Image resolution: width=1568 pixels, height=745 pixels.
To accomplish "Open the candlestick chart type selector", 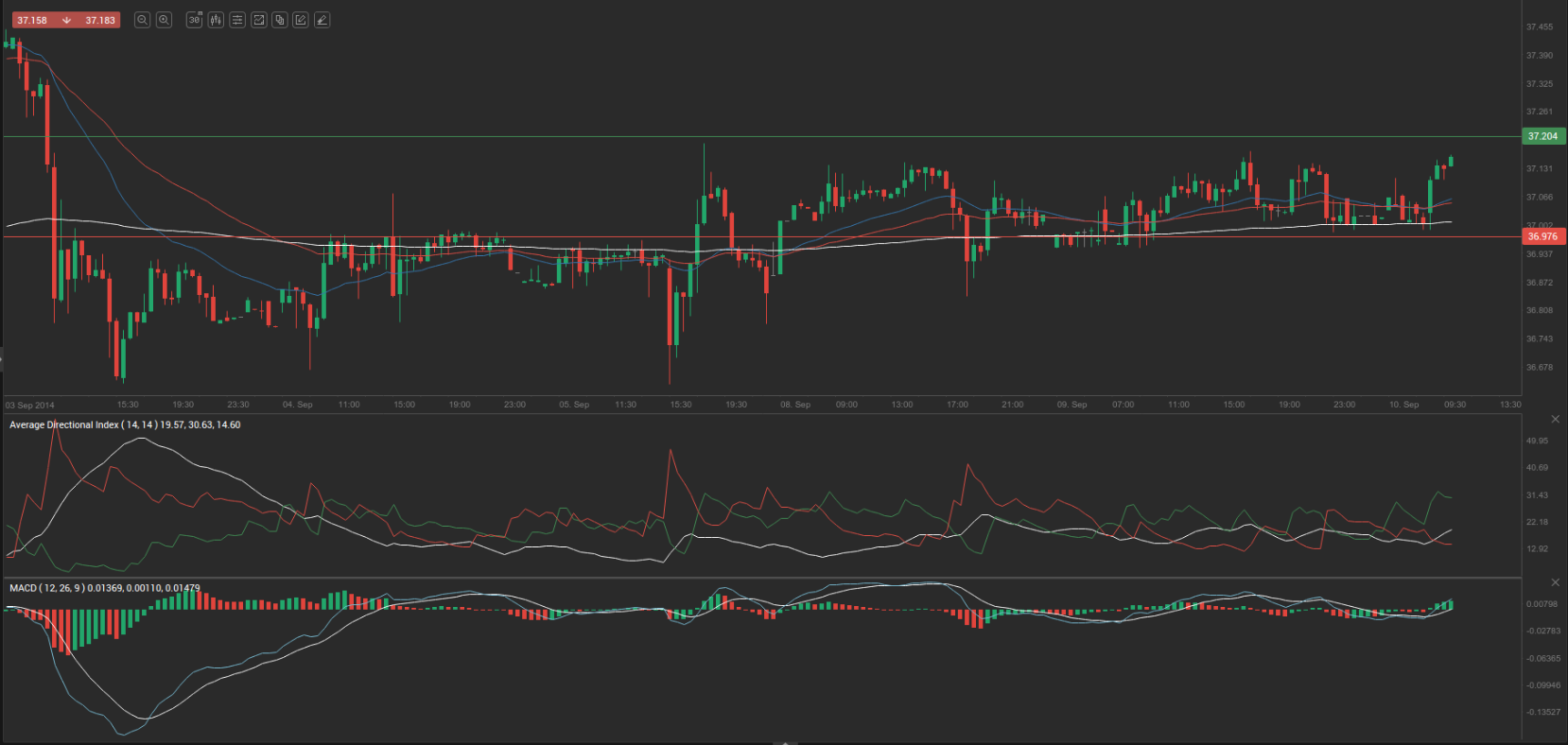I will coord(216,20).
